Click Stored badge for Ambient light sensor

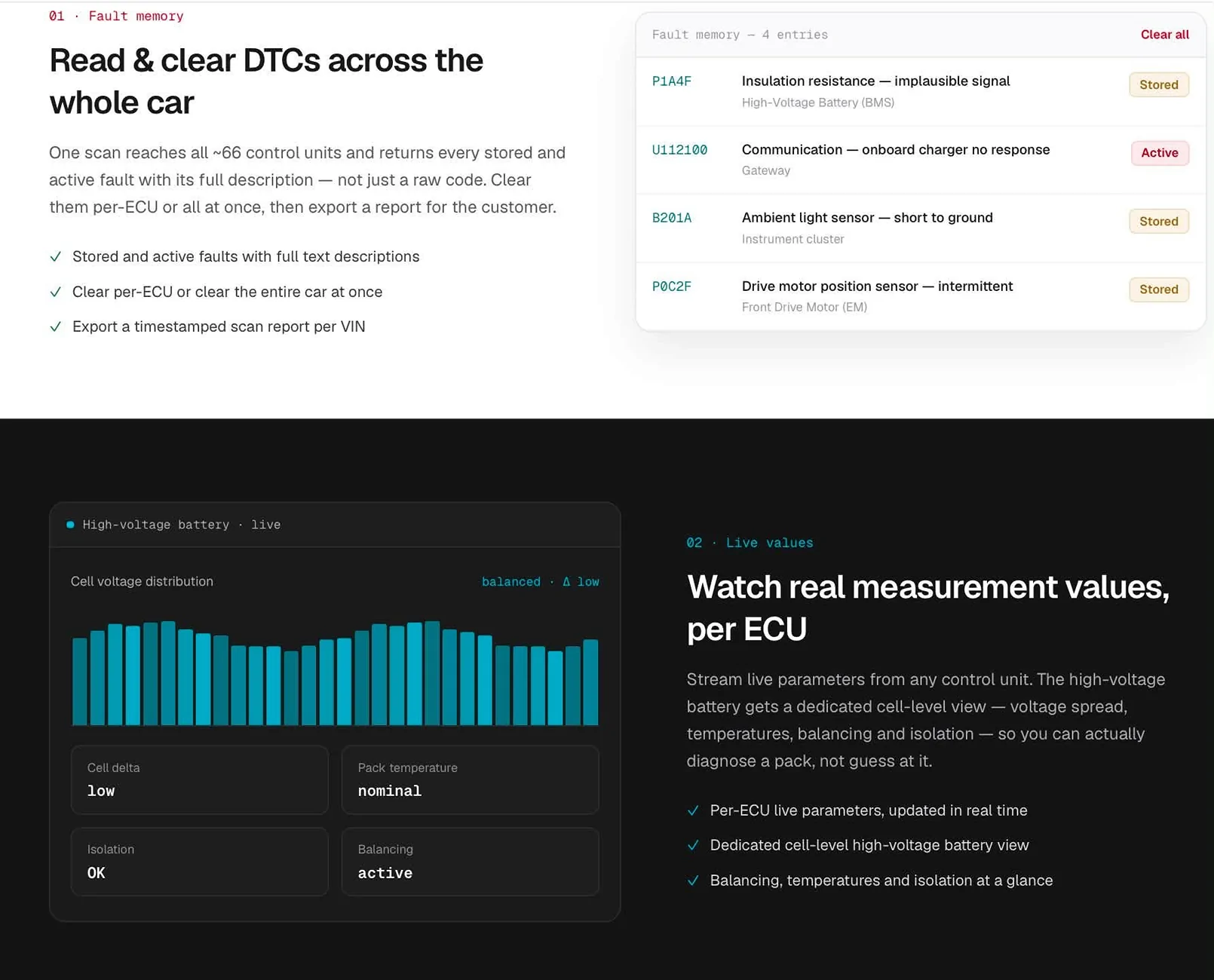pos(1158,221)
